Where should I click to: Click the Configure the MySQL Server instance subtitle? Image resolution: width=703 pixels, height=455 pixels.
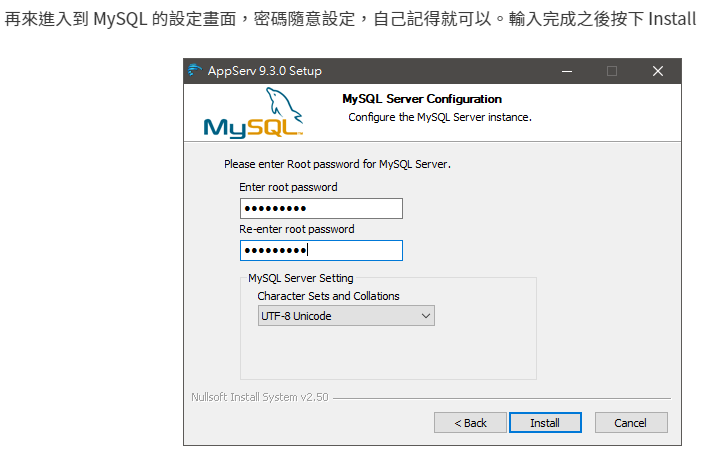(x=439, y=117)
